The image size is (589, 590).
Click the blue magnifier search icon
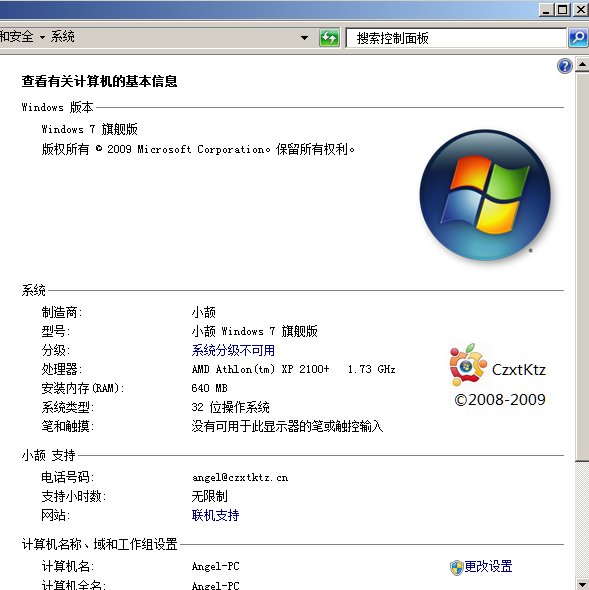578,38
